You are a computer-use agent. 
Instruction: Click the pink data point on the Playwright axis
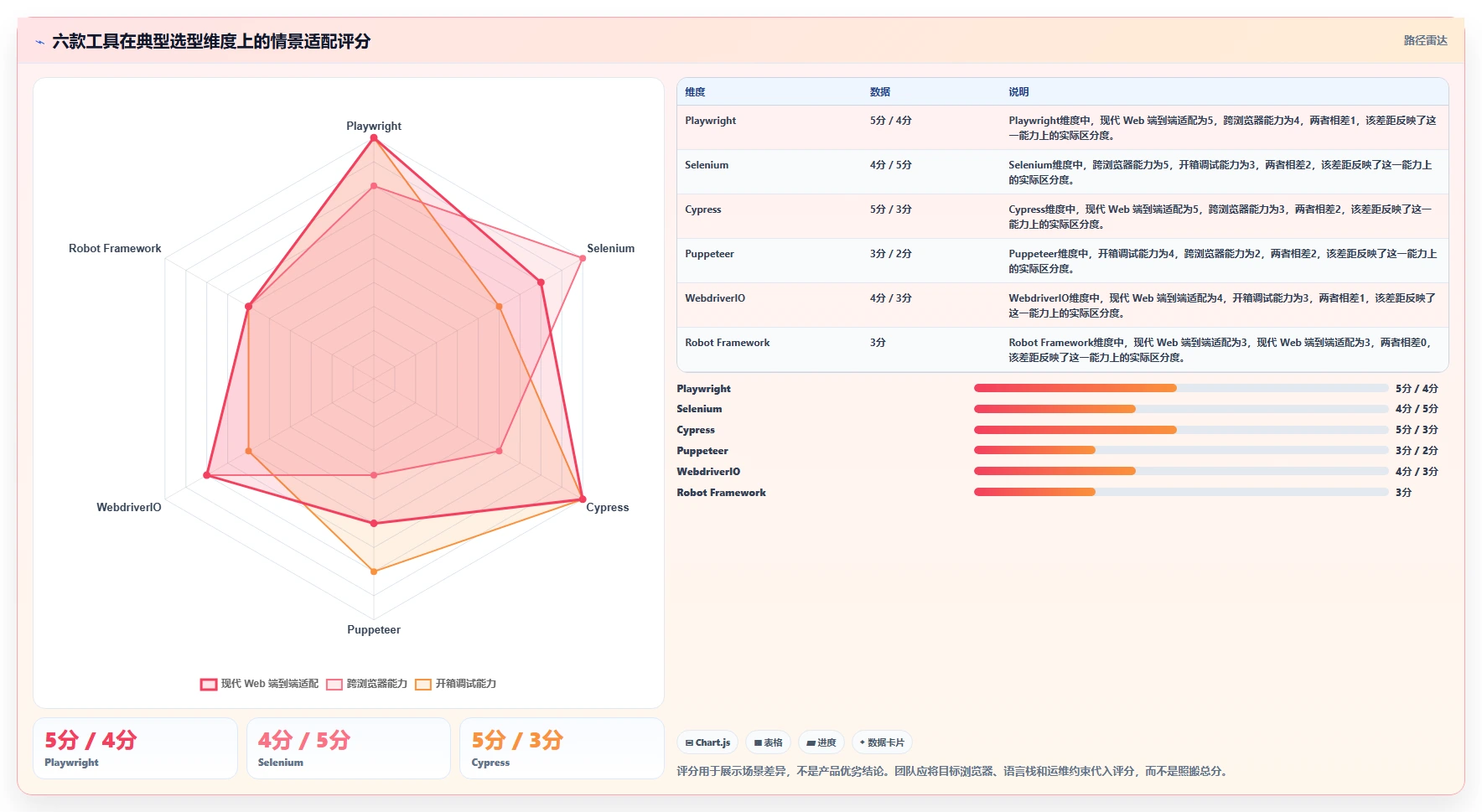coord(374,186)
